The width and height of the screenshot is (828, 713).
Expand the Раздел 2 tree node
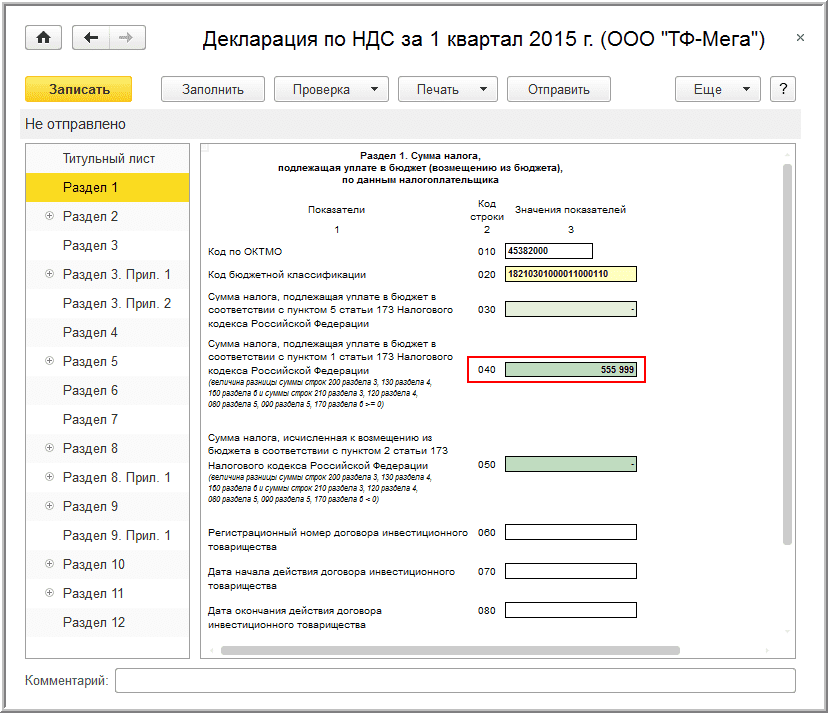click(50, 215)
